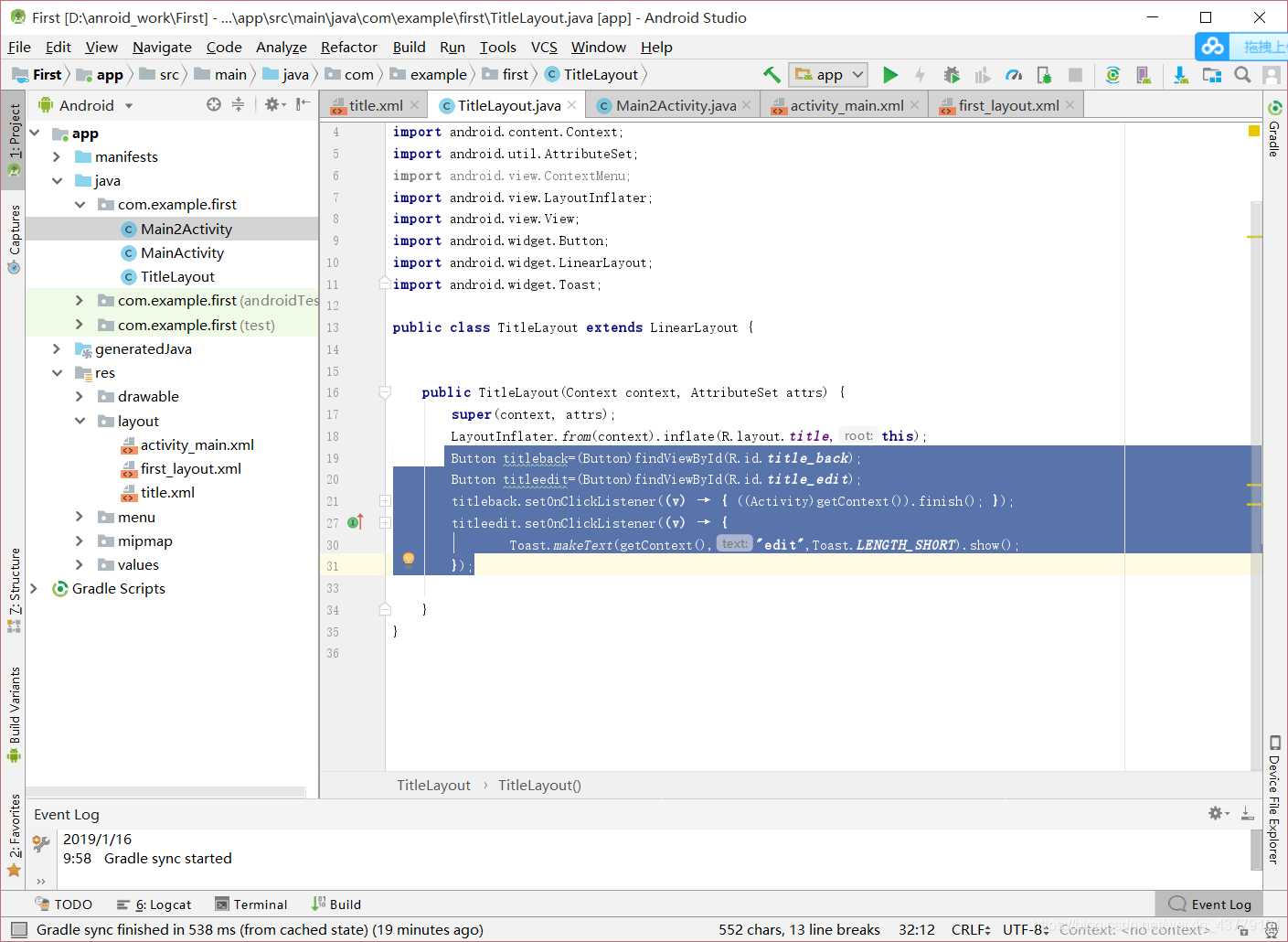Close the title.xml editor tab
This screenshot has width=1288, height=942.
coord(414,105)
